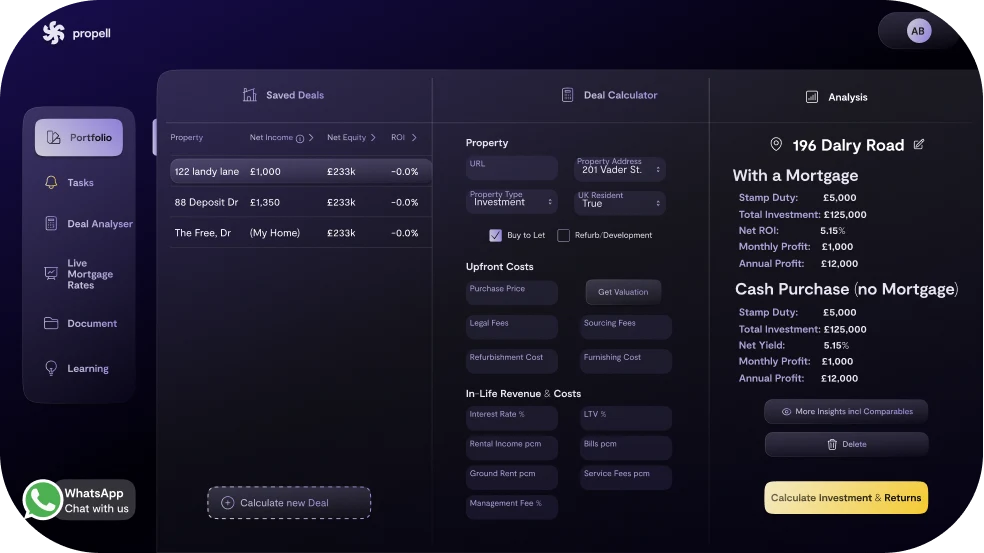This screenshot has height=553, width=984.
Task: Expand the Property Address selector
Action: coord(620,169)
